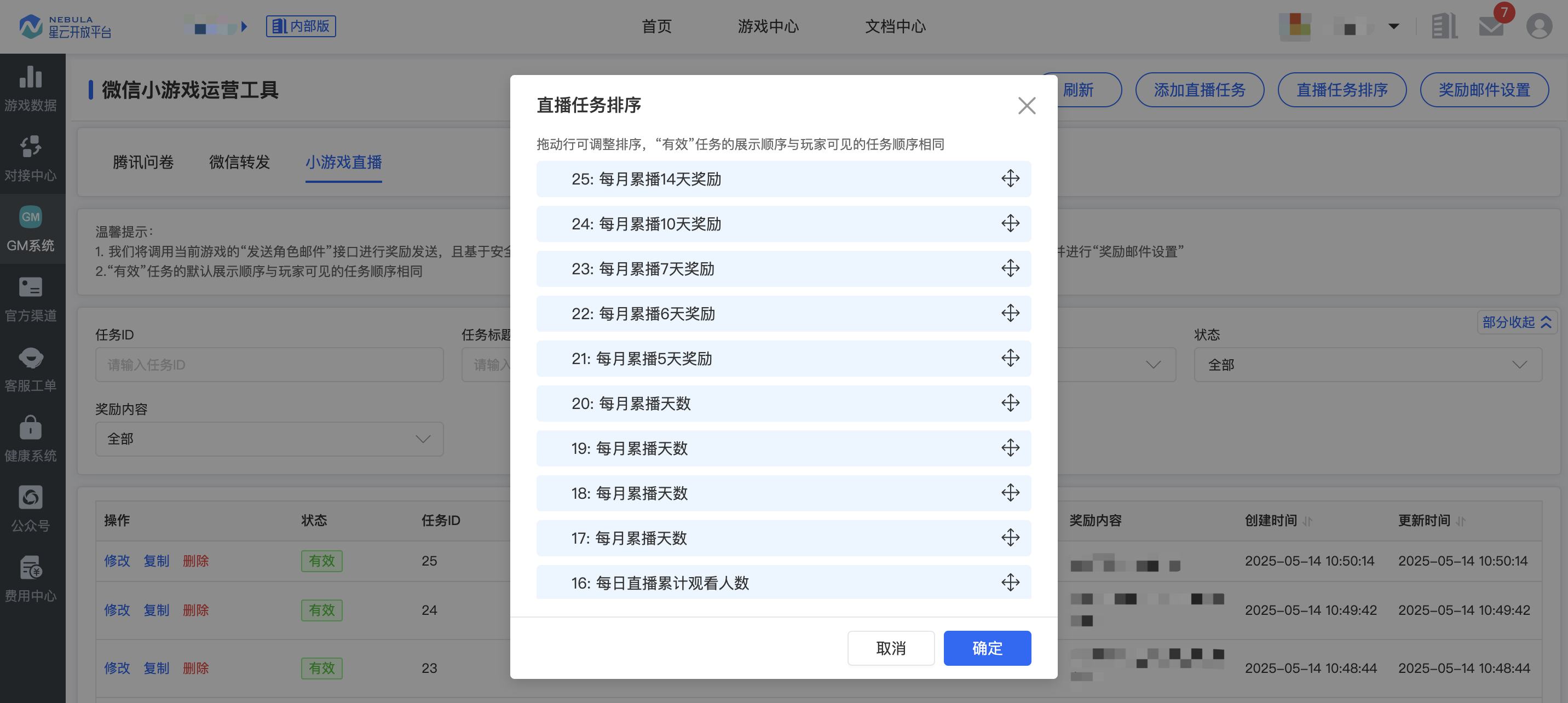Click the 内部版 badge
This screenshot has height=703, width=1568.
click(x=301, y=26)
